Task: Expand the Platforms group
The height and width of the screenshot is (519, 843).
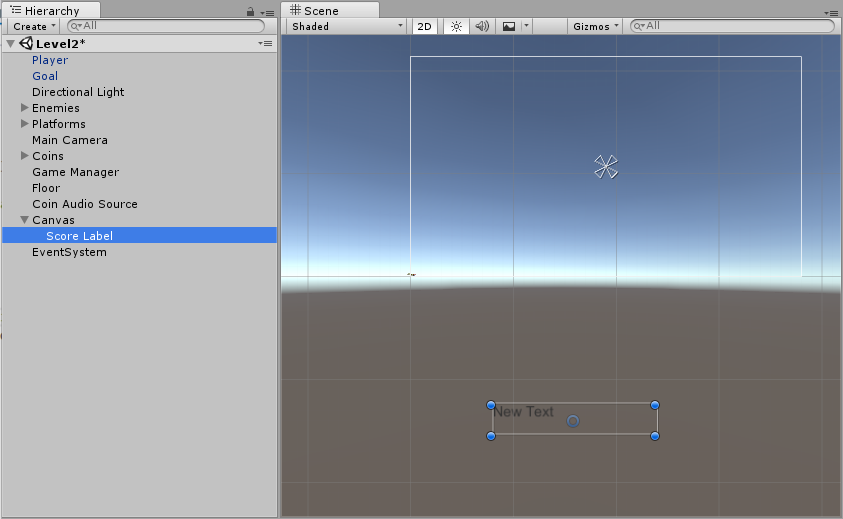Action: pyautogui.click(x=24, y=124)
